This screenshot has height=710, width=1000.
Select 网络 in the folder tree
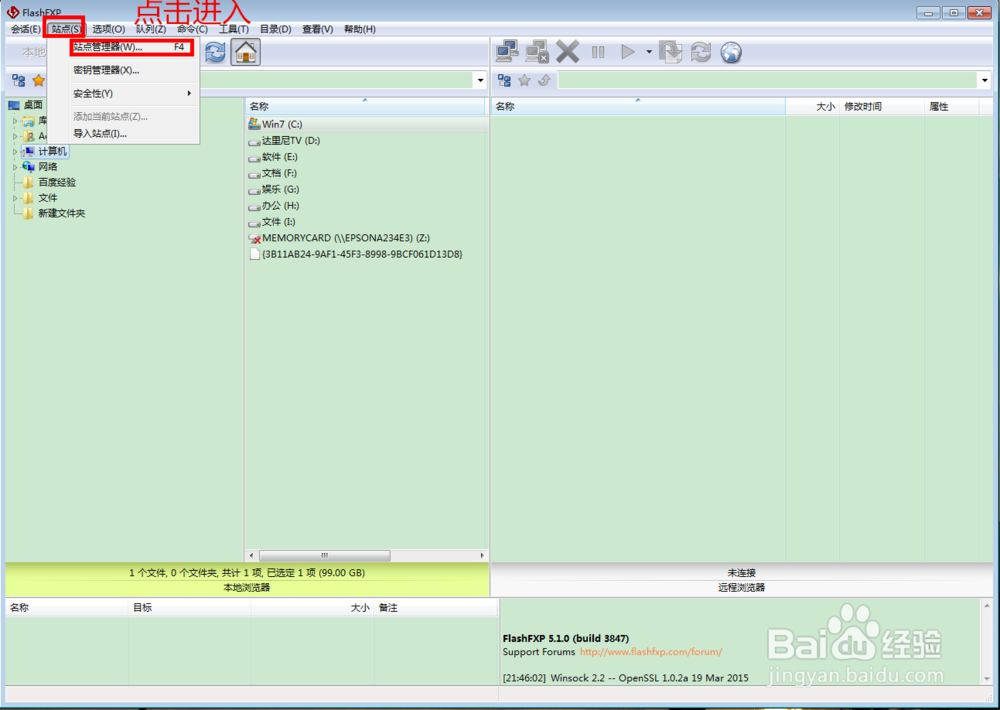pos(48,166)
